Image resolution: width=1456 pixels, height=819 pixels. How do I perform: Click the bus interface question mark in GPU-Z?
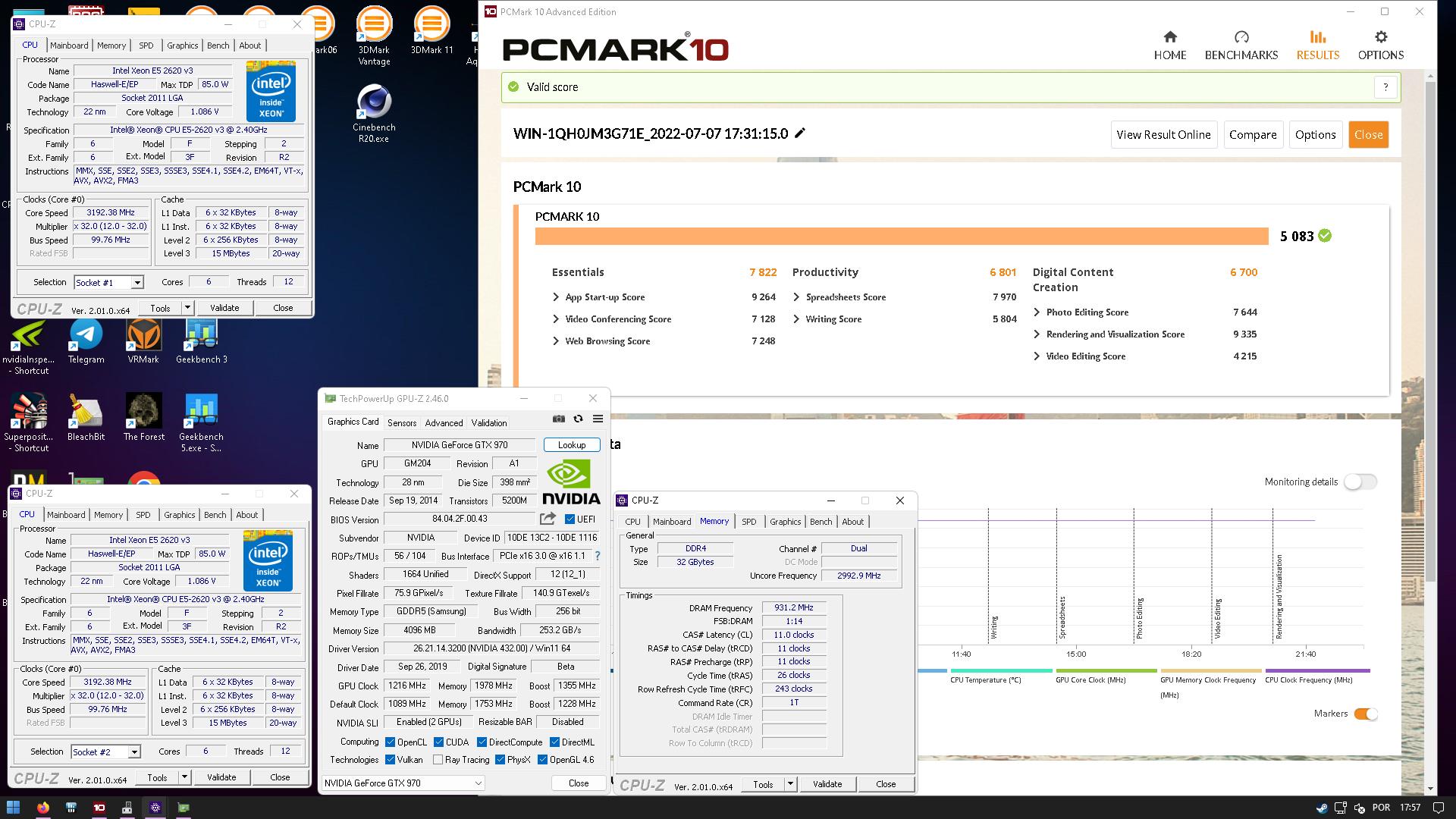pyautogui.click(x=598, y=556)
